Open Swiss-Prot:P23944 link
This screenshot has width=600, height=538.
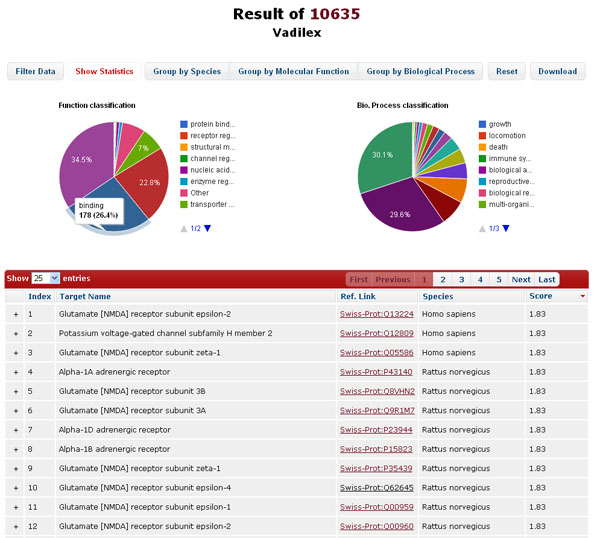[x=376, y=430]
